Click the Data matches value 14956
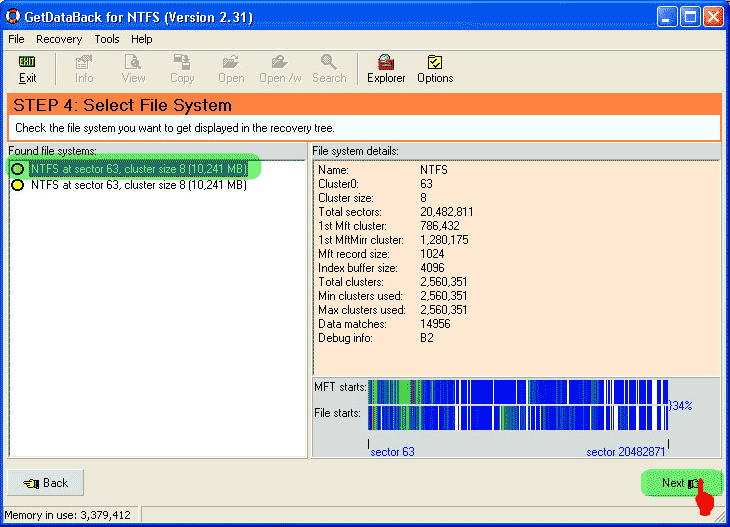This screenshot has height=527, width=730. coord(435,324)
